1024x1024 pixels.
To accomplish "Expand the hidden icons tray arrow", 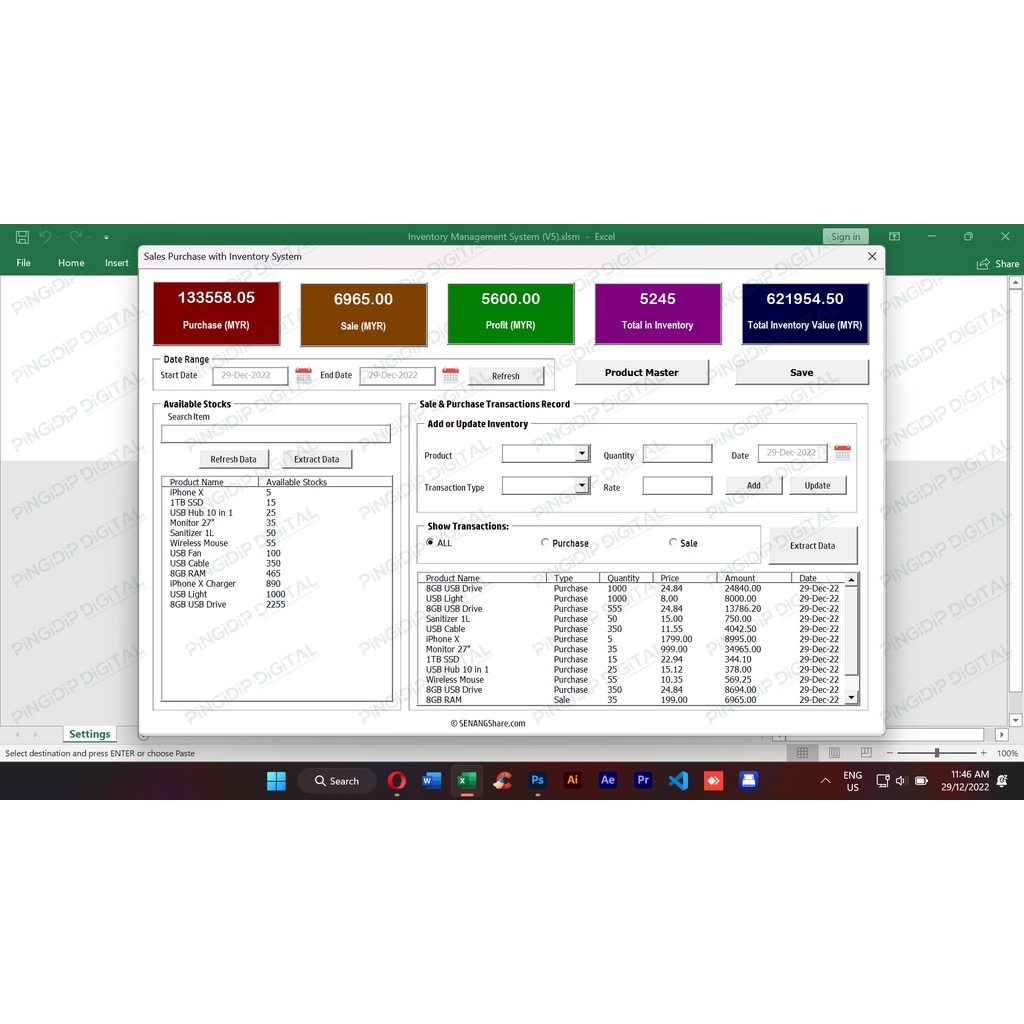I will tap(825, 781).
